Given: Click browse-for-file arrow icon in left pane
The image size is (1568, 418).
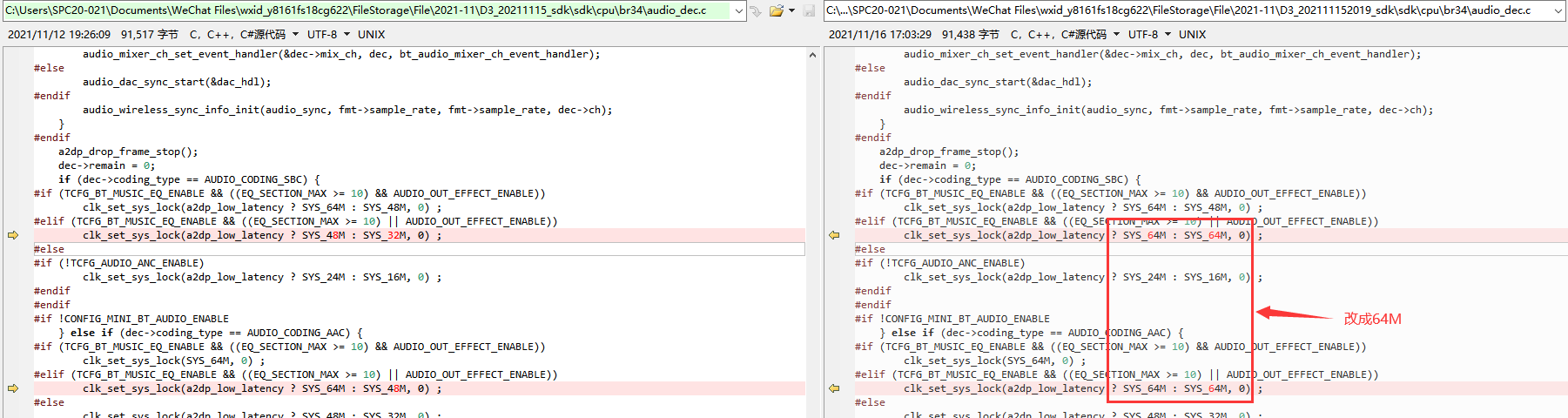Looking at the screenshot, I should (x=755, y=11).
